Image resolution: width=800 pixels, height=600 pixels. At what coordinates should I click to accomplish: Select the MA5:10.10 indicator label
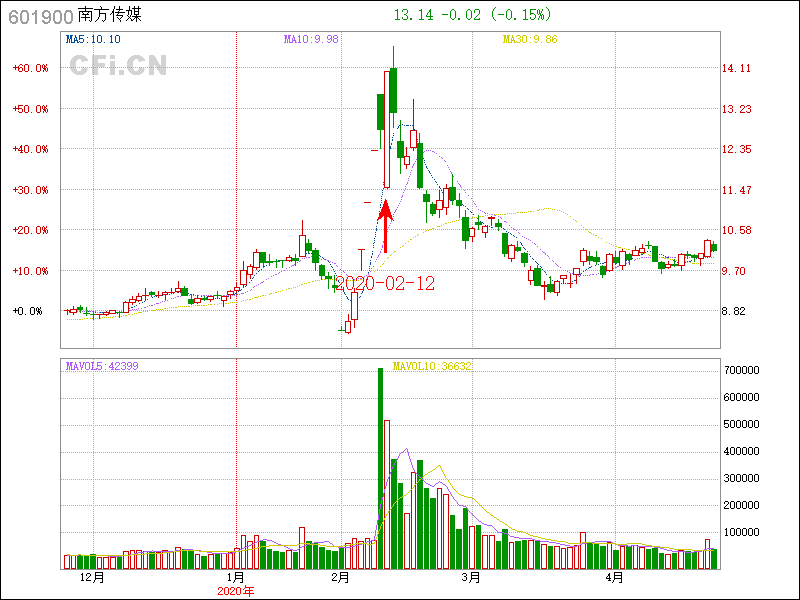click(x=93, y=40)
